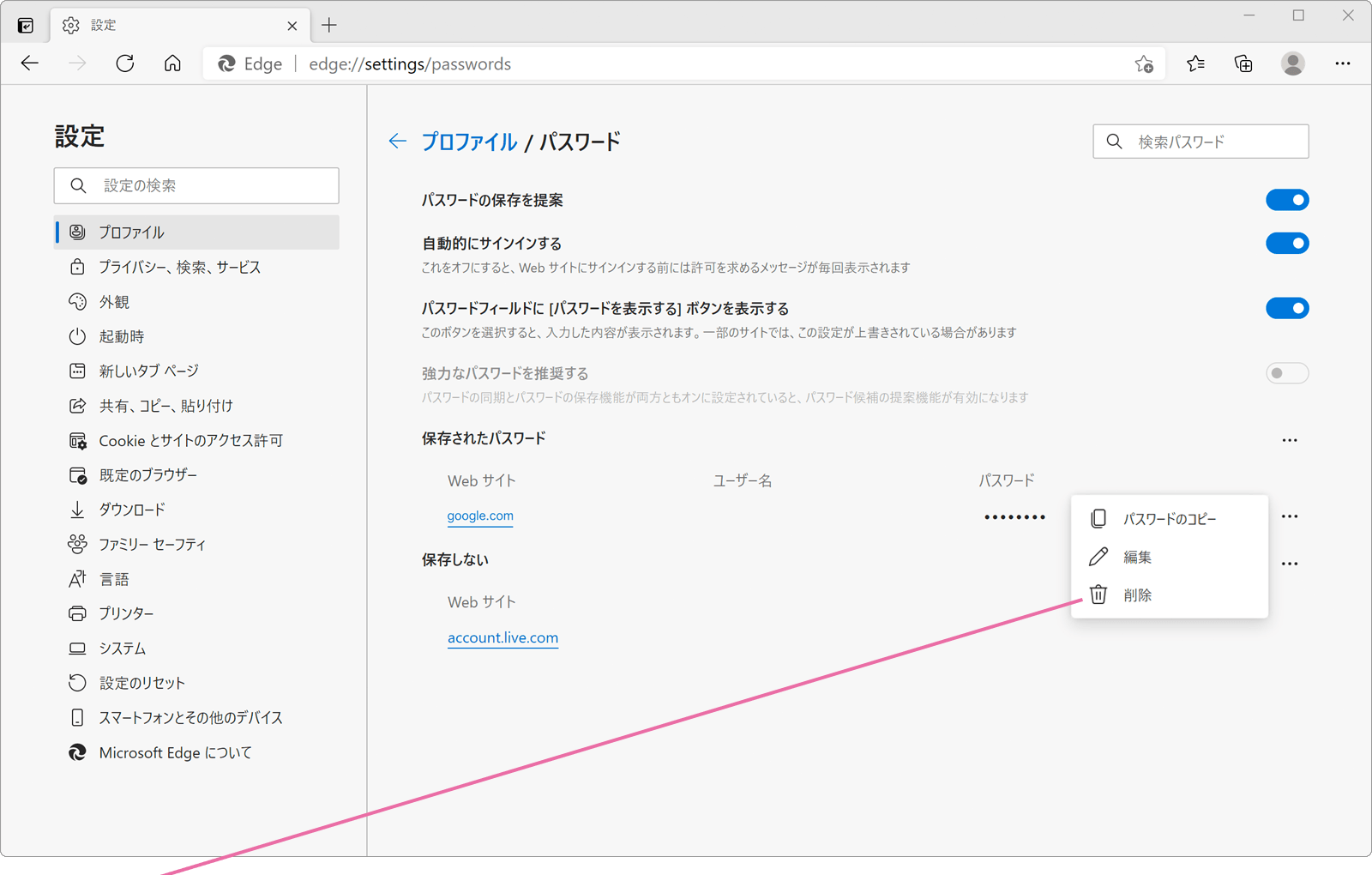Choose パスワードのコピー from context menu
The image size is (1372, 875).
click(1170, 519)
